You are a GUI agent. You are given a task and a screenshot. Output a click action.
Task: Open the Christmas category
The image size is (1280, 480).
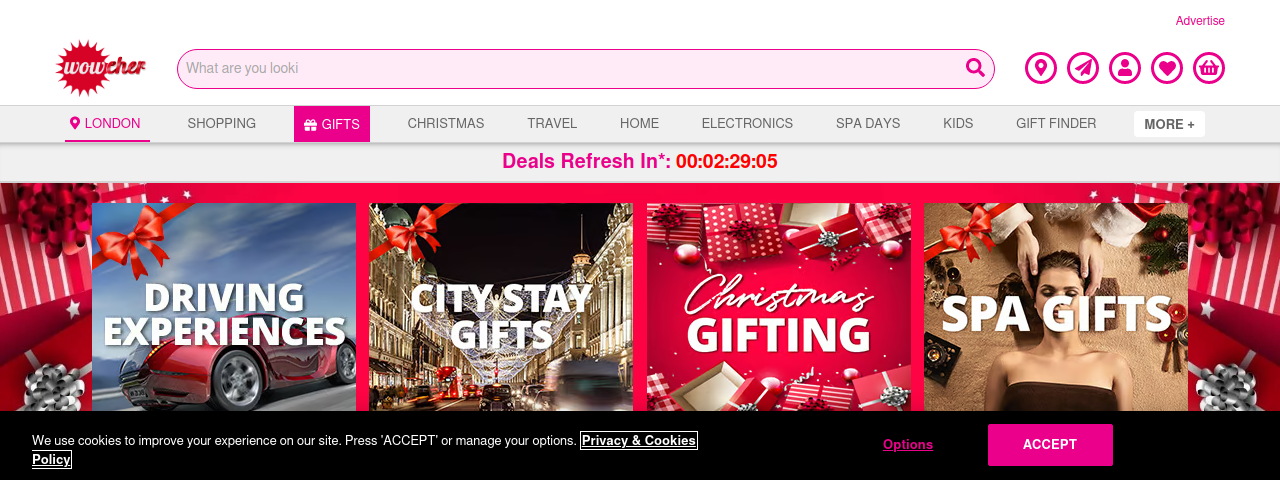(446, 124)
